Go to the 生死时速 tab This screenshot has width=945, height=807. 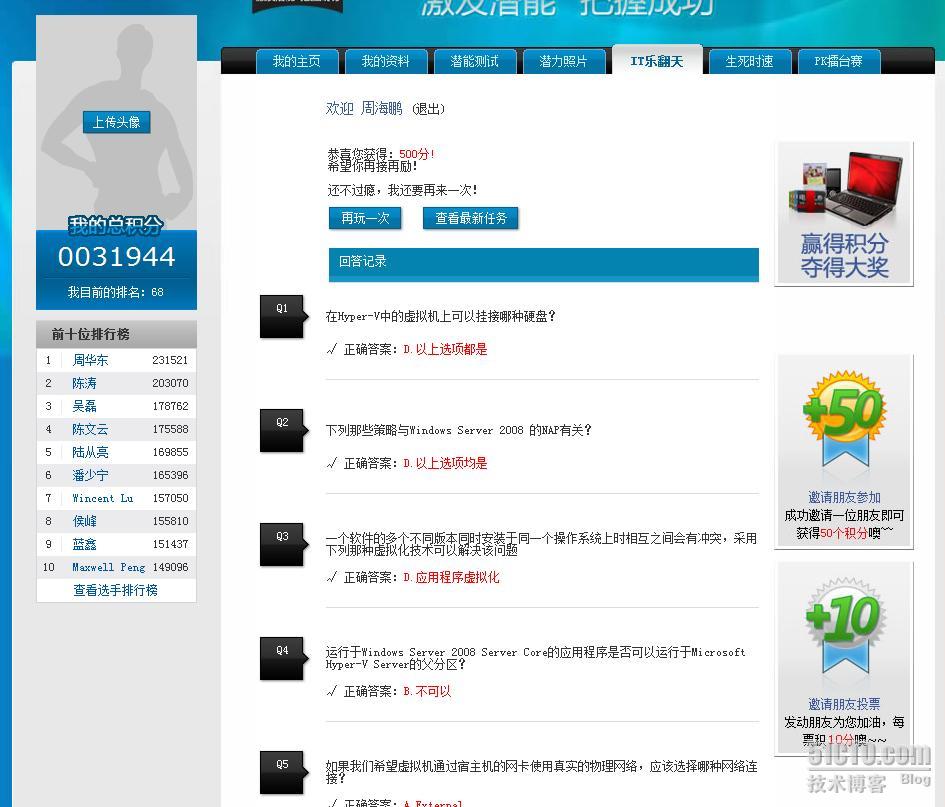(750, 61)
